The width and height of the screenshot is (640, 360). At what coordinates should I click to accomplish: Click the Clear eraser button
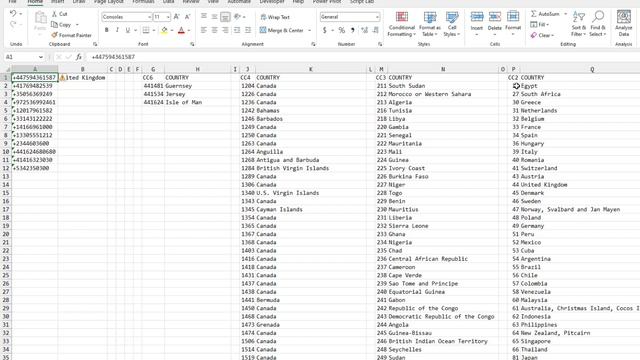542,36
